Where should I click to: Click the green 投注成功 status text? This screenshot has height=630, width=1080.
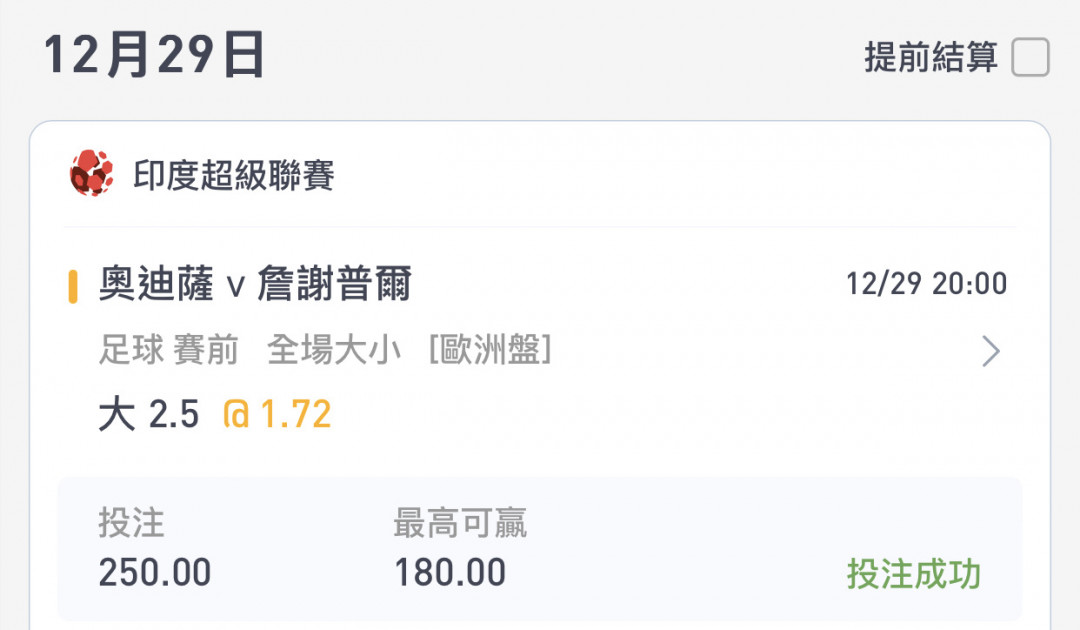913,574
